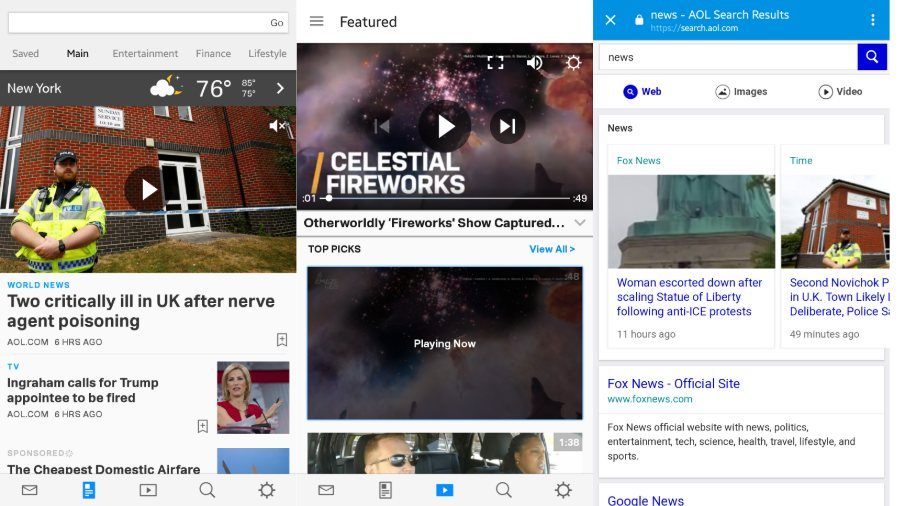The image size is (900, 506).
Task: Open Statue of Liberty woman escorted headline
Action: [x=689, y=297]
